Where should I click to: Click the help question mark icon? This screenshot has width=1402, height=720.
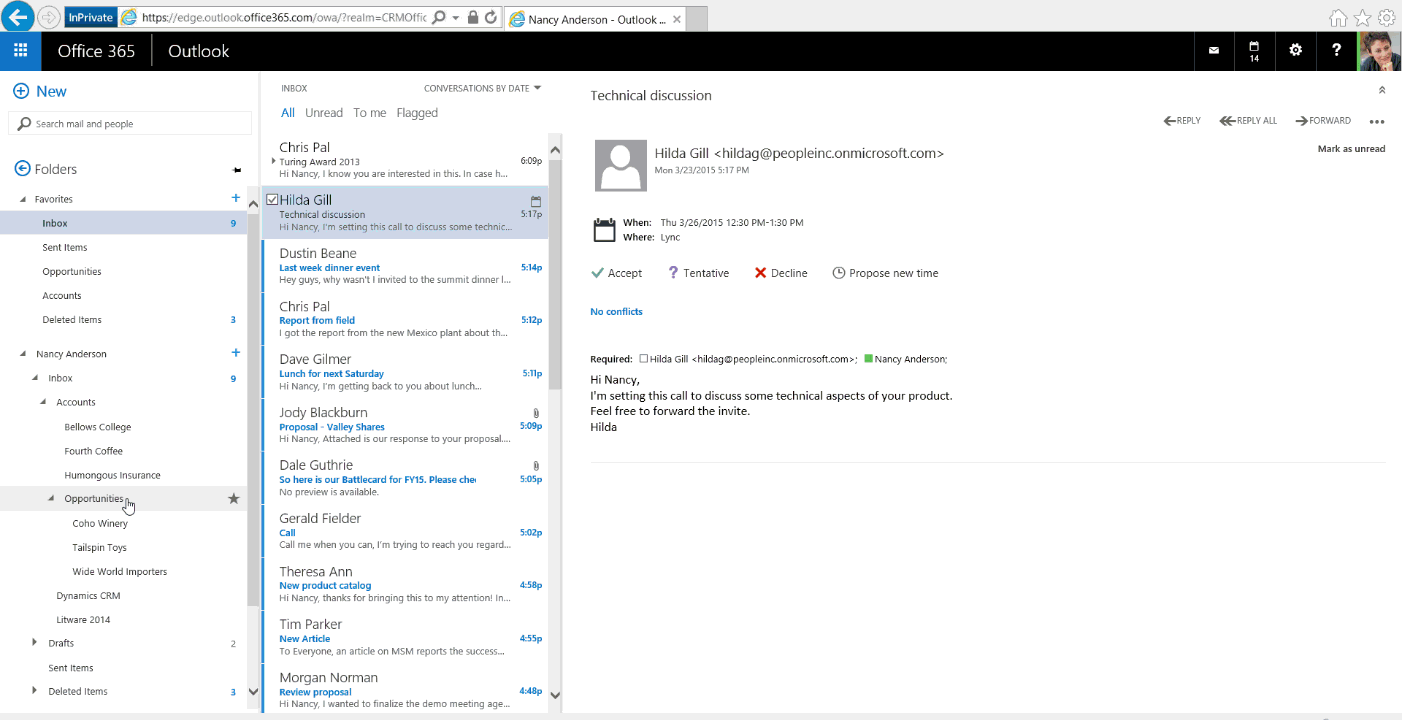(1336, 51)
